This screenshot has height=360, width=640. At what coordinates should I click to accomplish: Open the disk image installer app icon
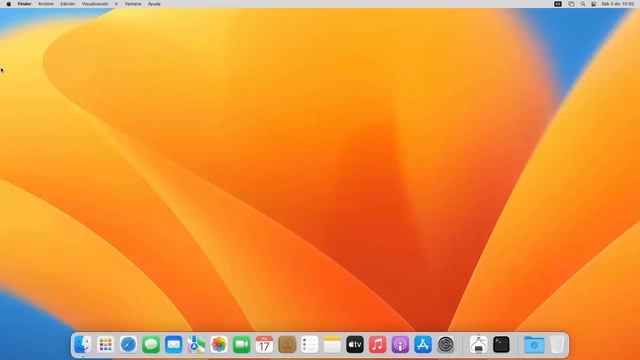(478, 345)
